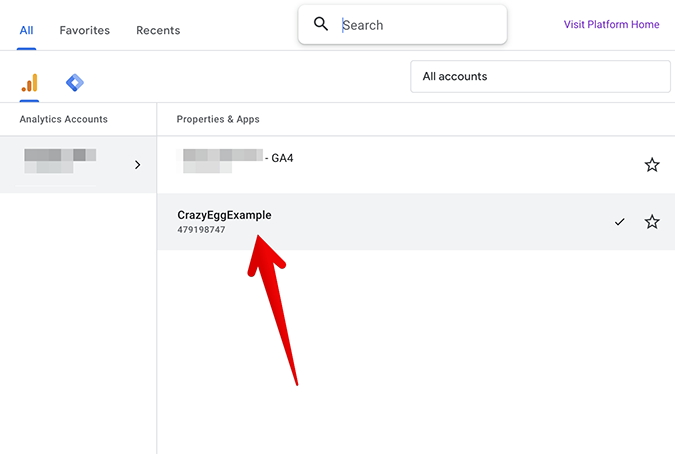This screenshot has width=675, height=454.
Task: Click the Properties & Apps column header
Action: click(x=218, y=119)
